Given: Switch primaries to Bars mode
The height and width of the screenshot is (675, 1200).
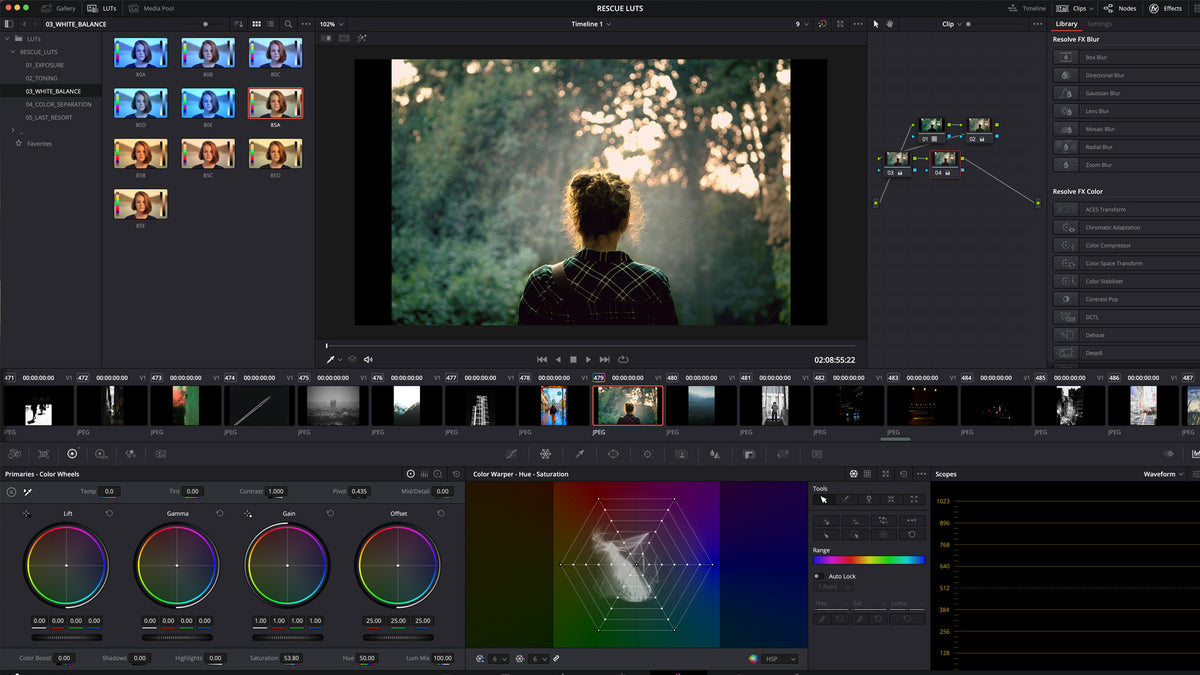Looking at the screenshot, I should click(424, 474).
